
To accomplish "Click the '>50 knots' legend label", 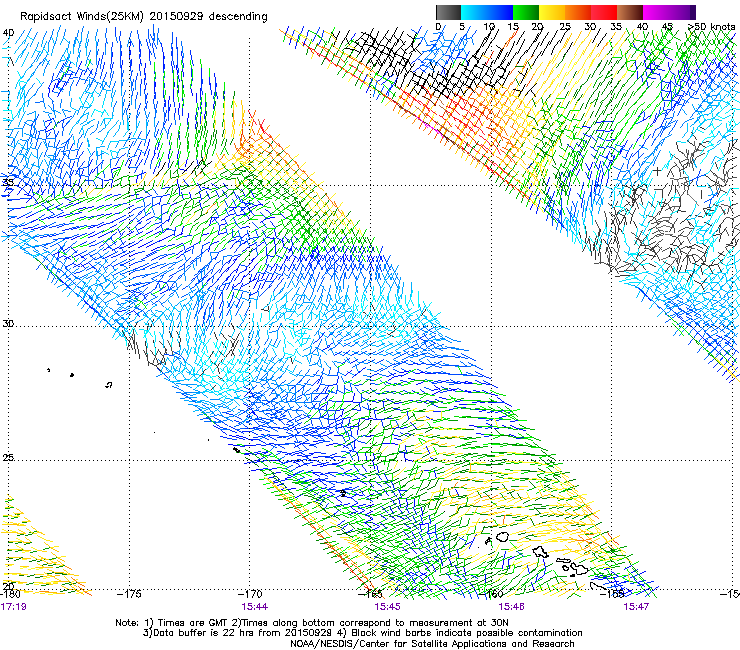I will (x=712, y=26).
